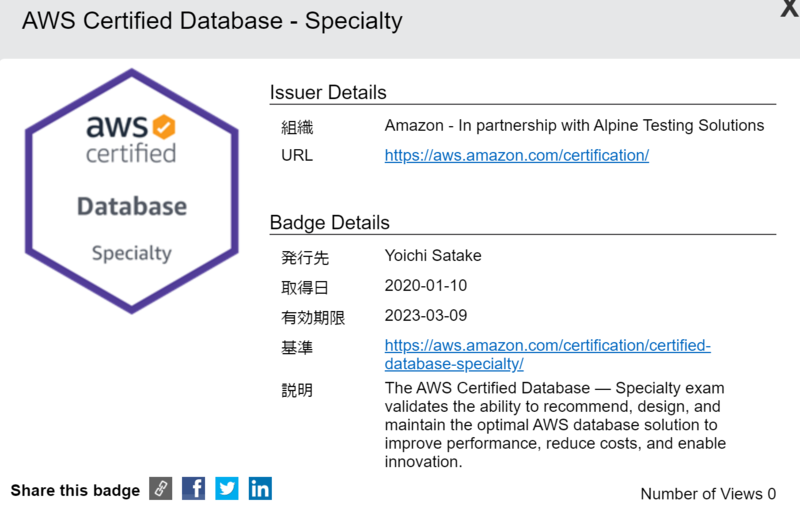Share badge on Facebook
The width and height of the screenshot is (800, 508).
tap(193, 489)
